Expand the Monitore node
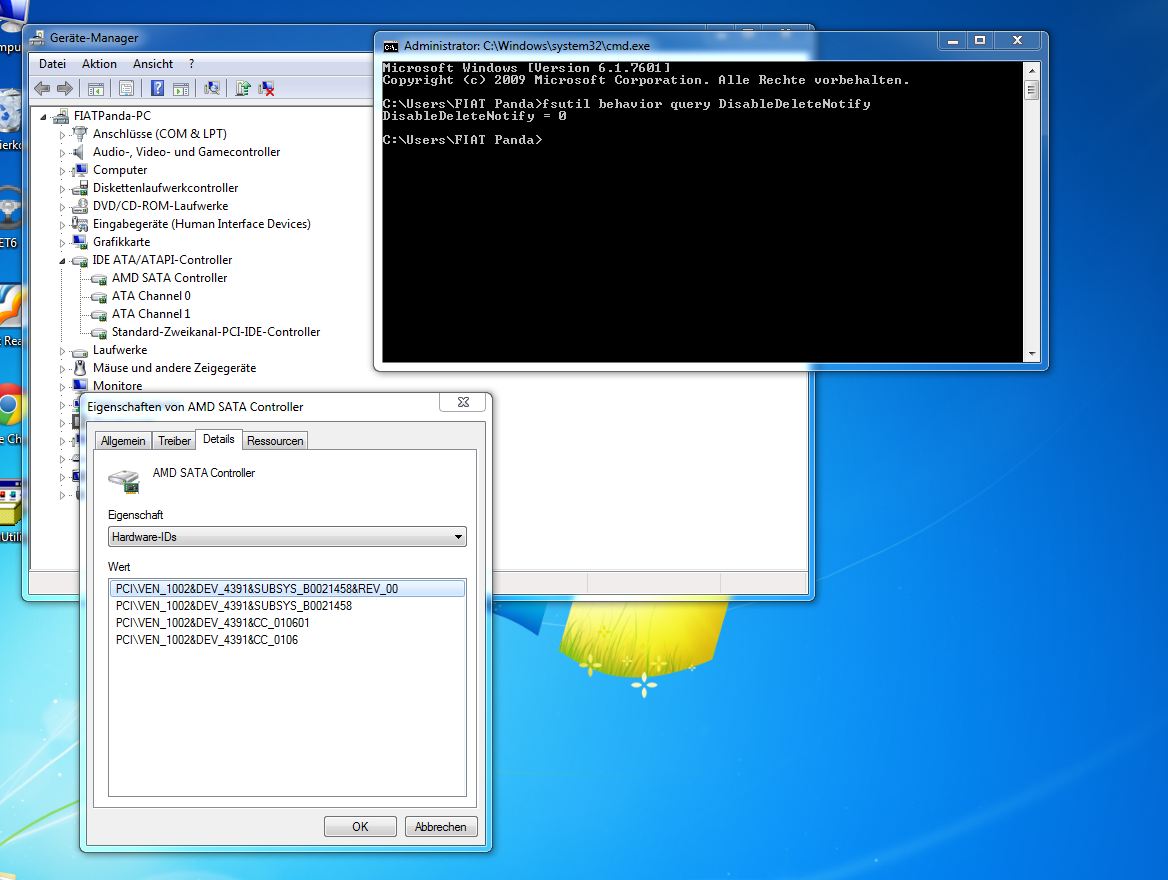The height and width of the screenshot is (880, 1168). (x=63, y=387)
